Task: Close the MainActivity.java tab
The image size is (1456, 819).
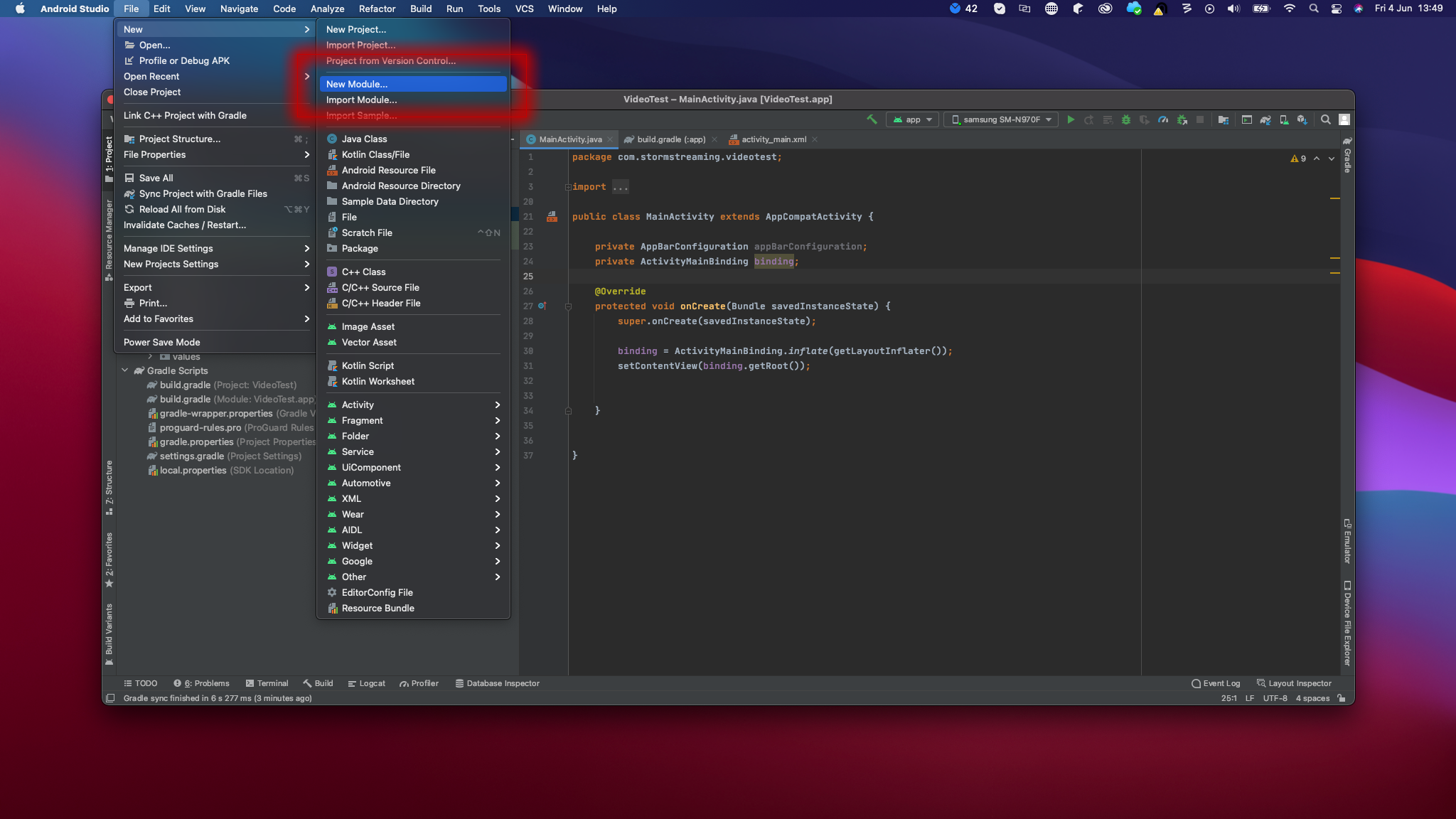Action: coord(609,139)
